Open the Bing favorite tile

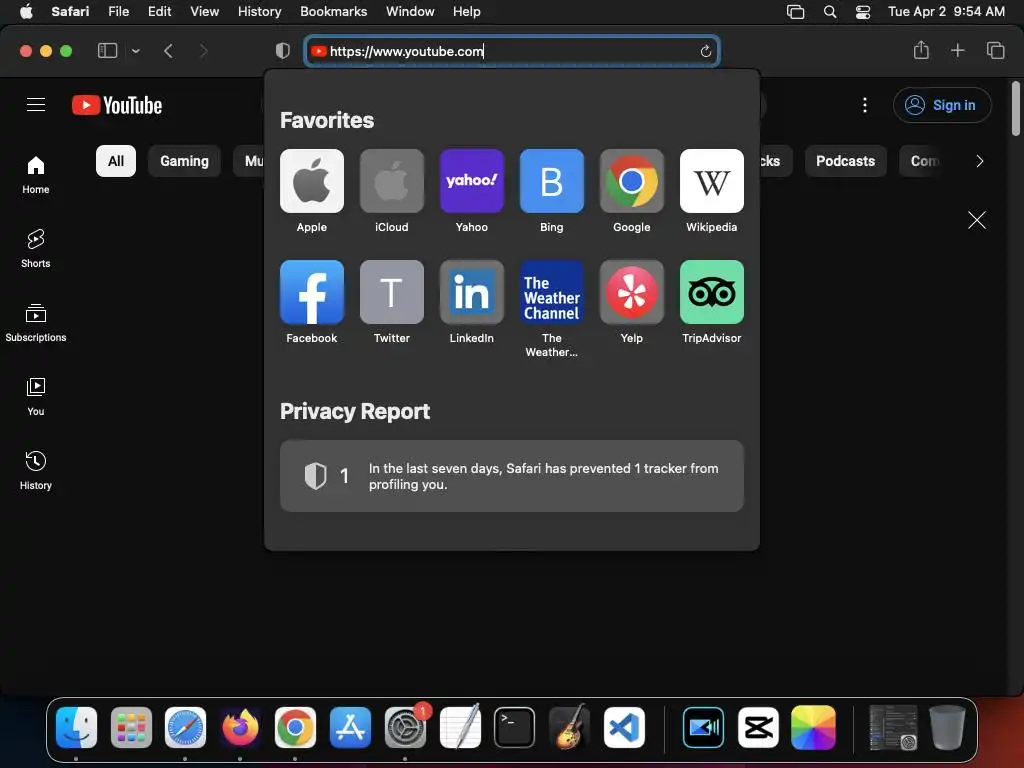(552, 181)
